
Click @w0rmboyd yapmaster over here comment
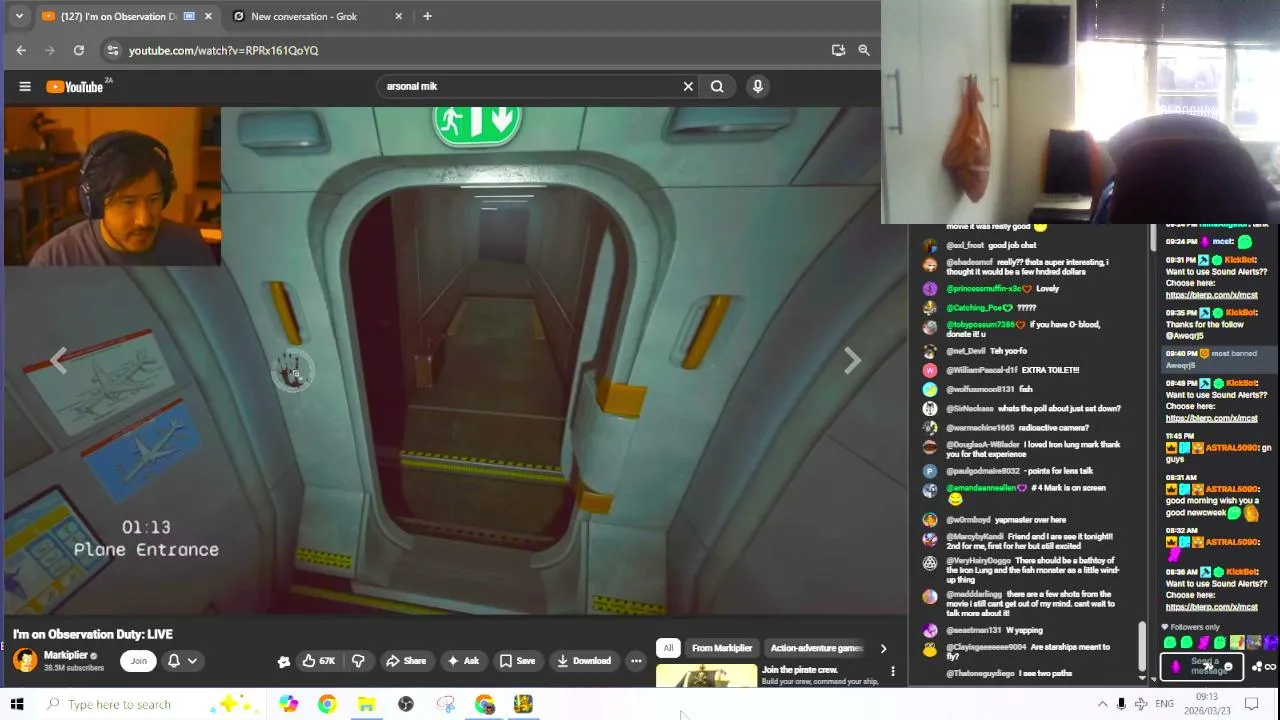1005,520
